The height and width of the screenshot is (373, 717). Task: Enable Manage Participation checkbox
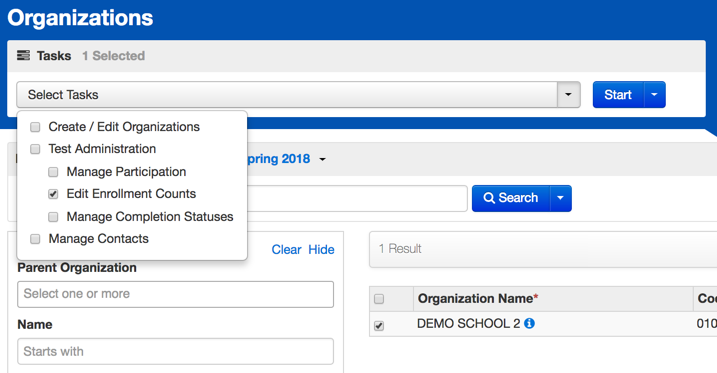53,172
